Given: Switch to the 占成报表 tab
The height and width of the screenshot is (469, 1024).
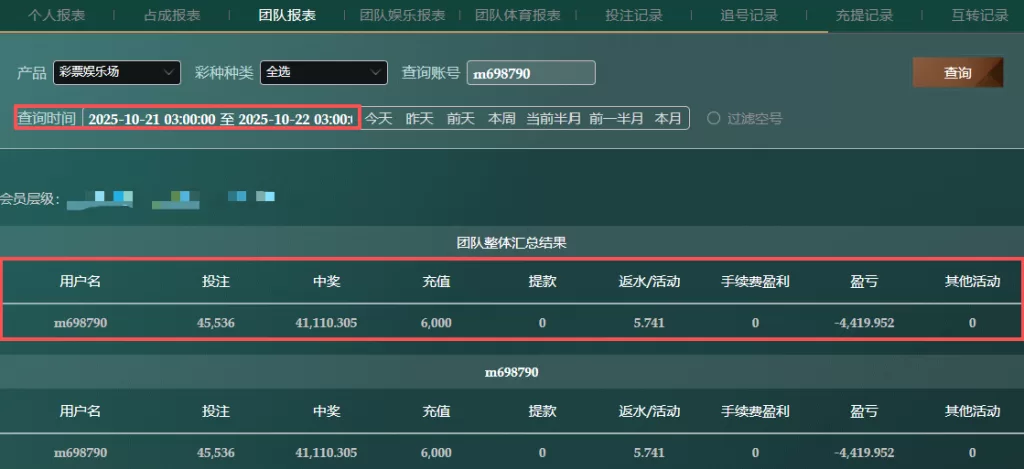Looking at the screenshot, I should [x=172, y=15].
